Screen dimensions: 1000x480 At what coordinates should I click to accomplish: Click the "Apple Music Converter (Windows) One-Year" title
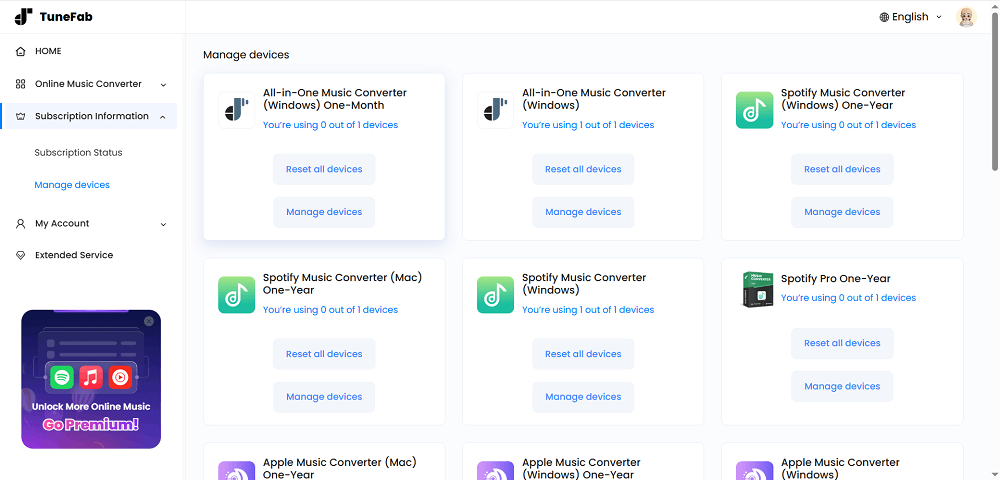(581, 468)
